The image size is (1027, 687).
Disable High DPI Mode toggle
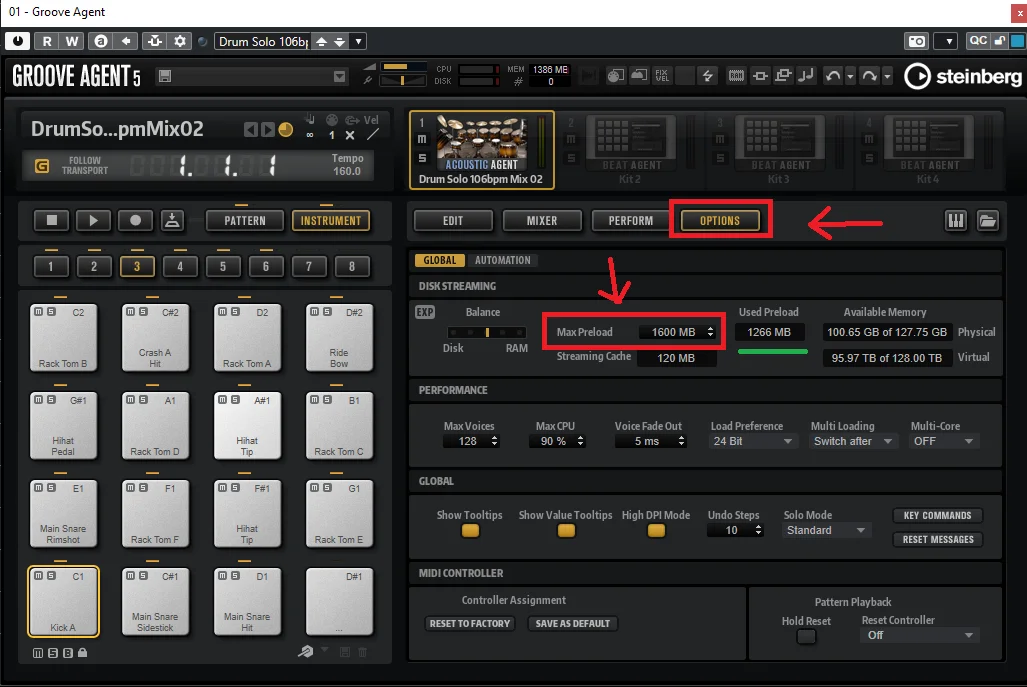tap(656, 530)
